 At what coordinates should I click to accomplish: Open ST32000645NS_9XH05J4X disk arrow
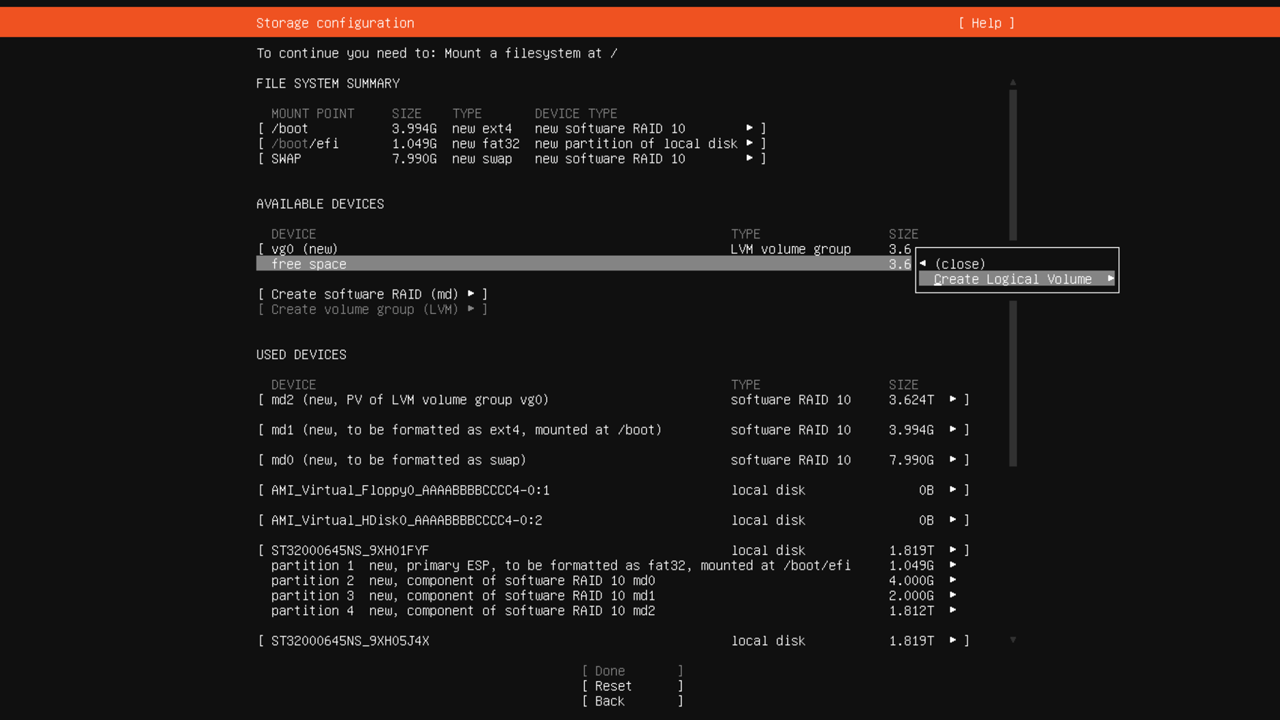pyautogui.click(x=953, y=641)
